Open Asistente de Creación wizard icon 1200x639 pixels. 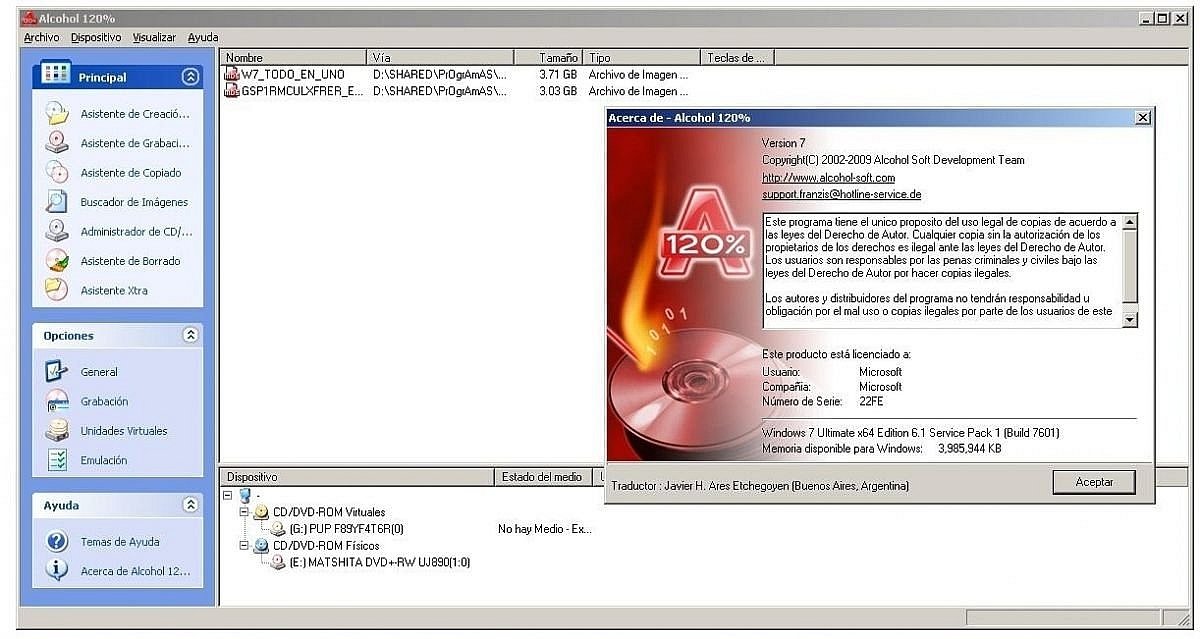click(x=56, y=114)
